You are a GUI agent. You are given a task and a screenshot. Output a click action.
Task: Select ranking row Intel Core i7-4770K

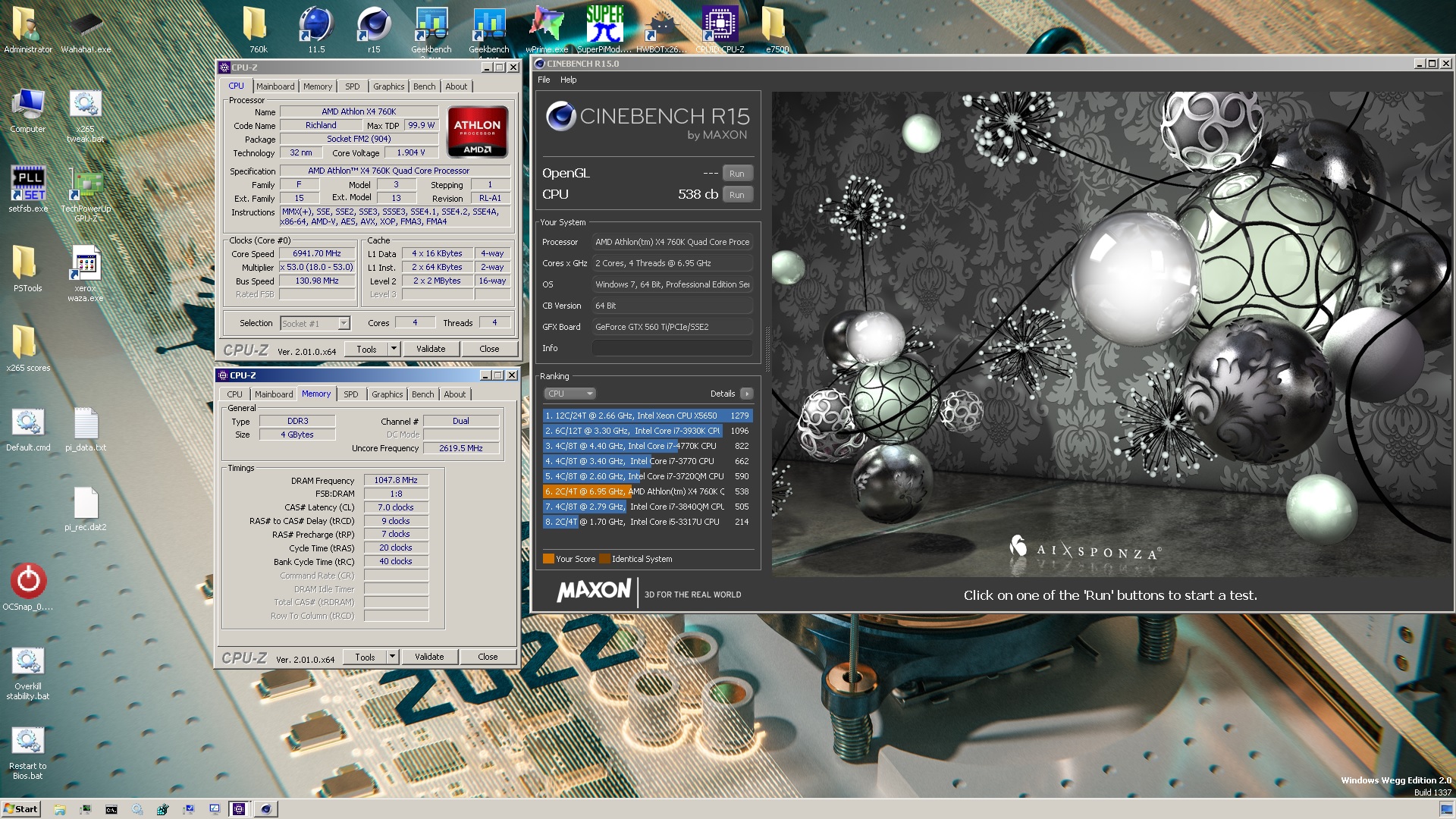648,446
